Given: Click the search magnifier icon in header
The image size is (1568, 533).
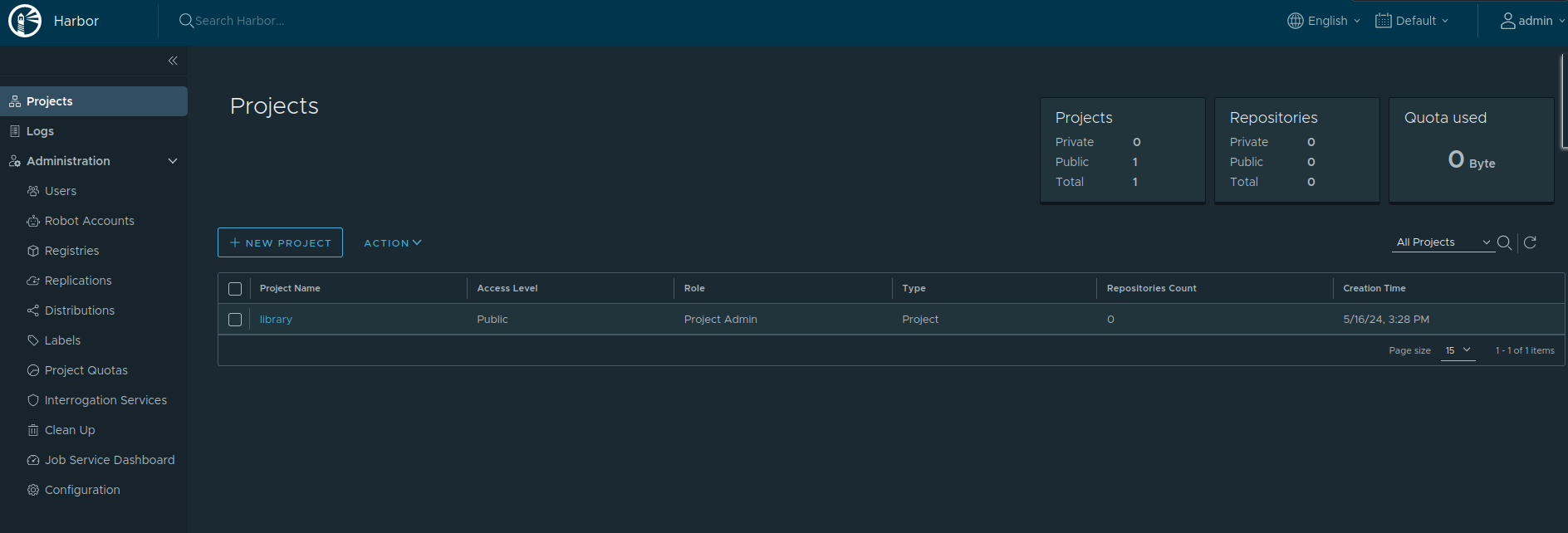Looking at the screenshot, I should click(x=186, y=21).
